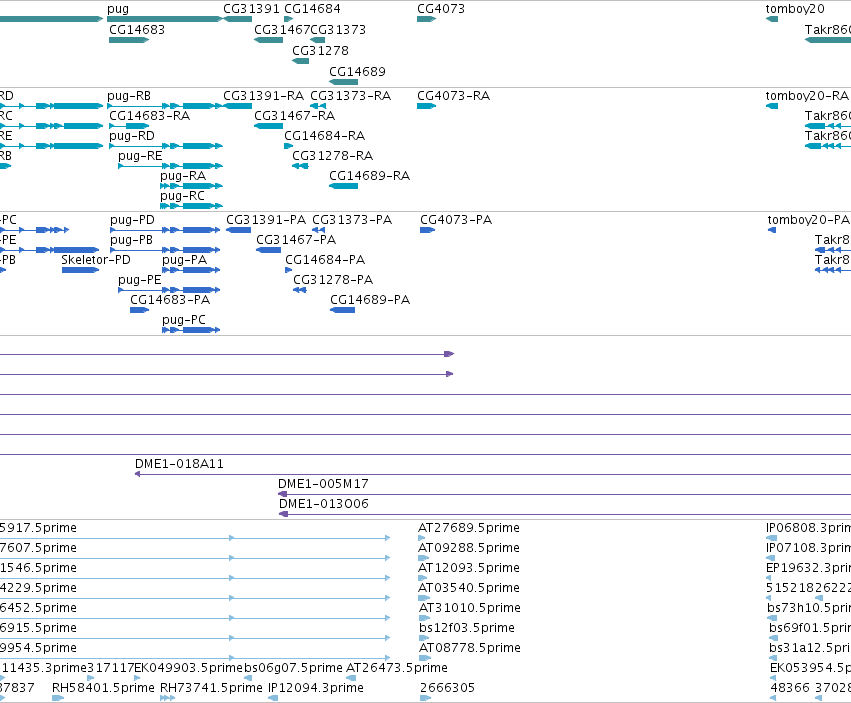Open the Skeletor-PD protein label
The width and height of the screenshot is (851, 703).
pyautogui.click(x=96, y=260)
